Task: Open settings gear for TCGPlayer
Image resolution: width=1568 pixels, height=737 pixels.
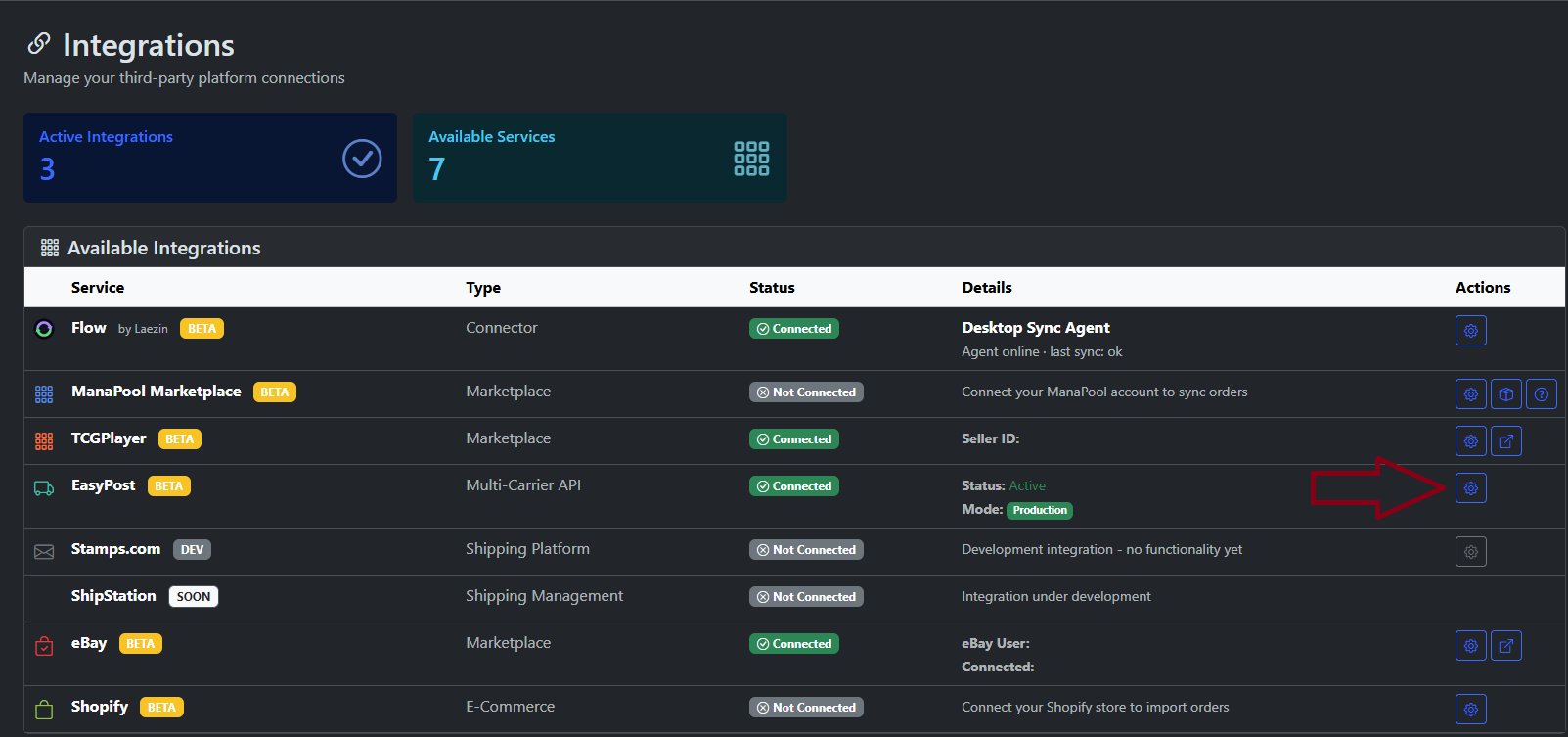Action: click(1470, 441)
